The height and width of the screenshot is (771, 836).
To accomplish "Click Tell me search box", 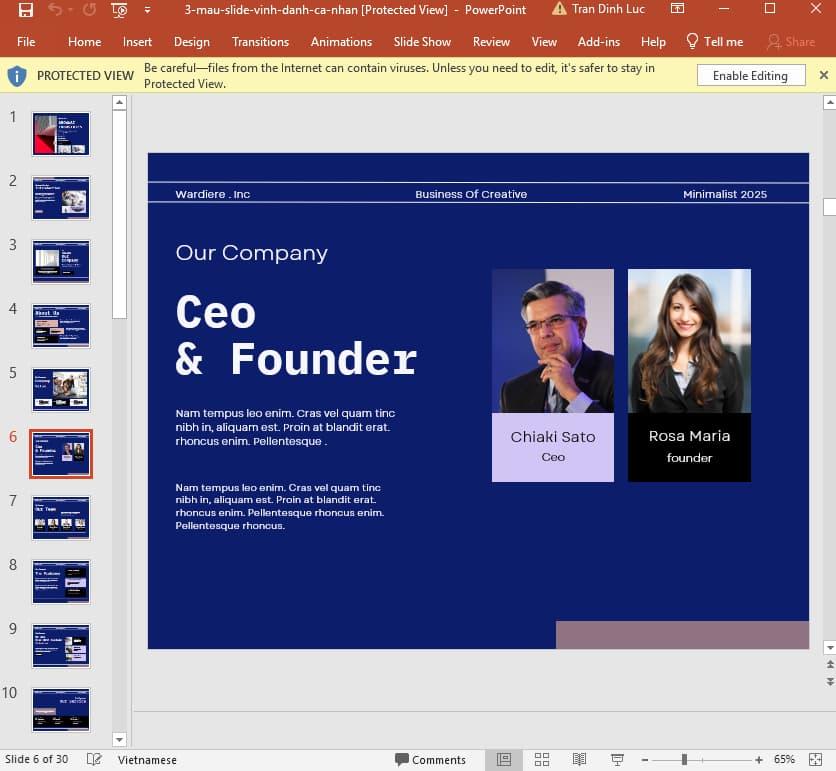I will click(714, 42).
